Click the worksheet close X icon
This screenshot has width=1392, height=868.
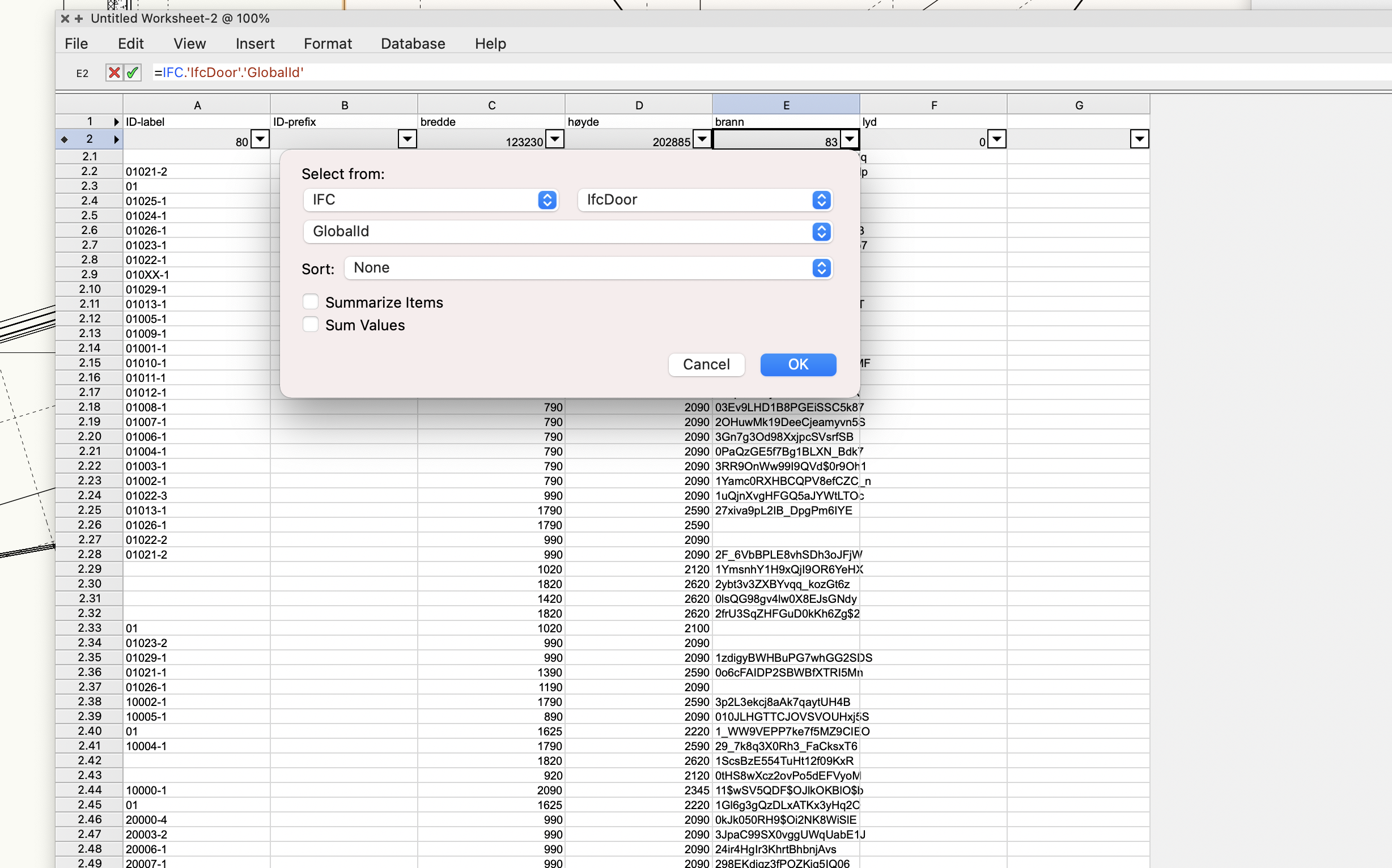[65, 18]
